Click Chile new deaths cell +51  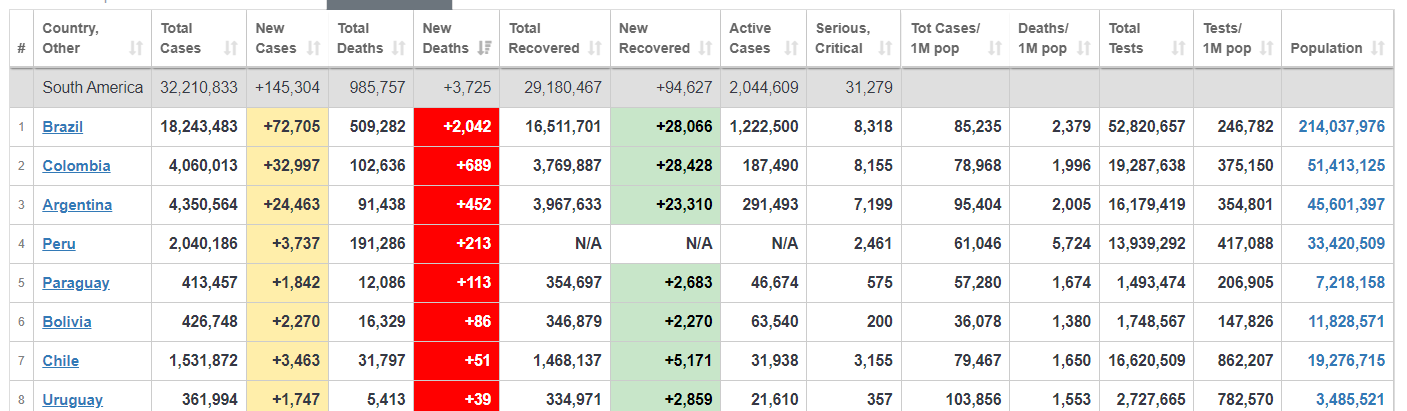[457, 361]
